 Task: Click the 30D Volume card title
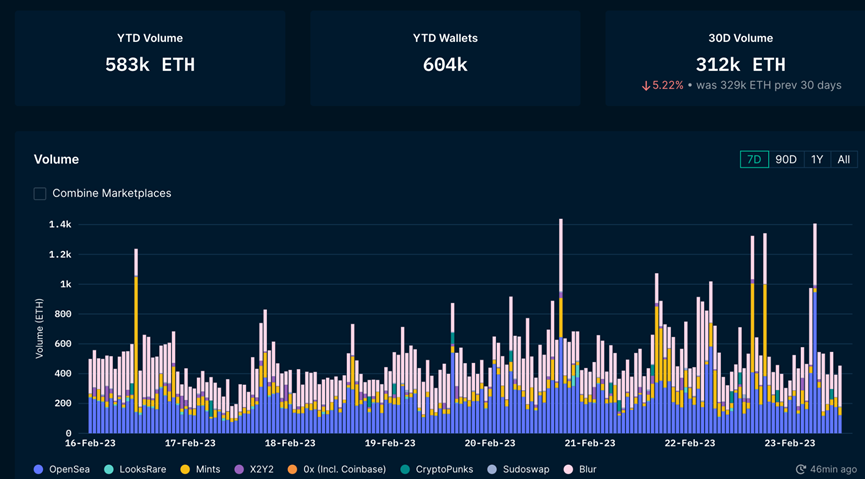pyautogui.click(x=740, y=39)
